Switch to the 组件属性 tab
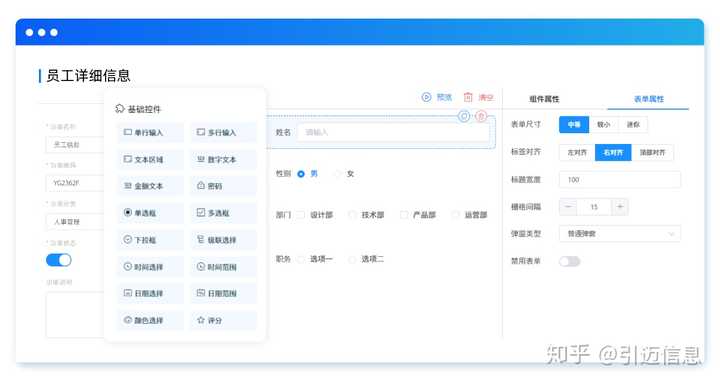Screen dimensions: 720x384 [544, 99]
